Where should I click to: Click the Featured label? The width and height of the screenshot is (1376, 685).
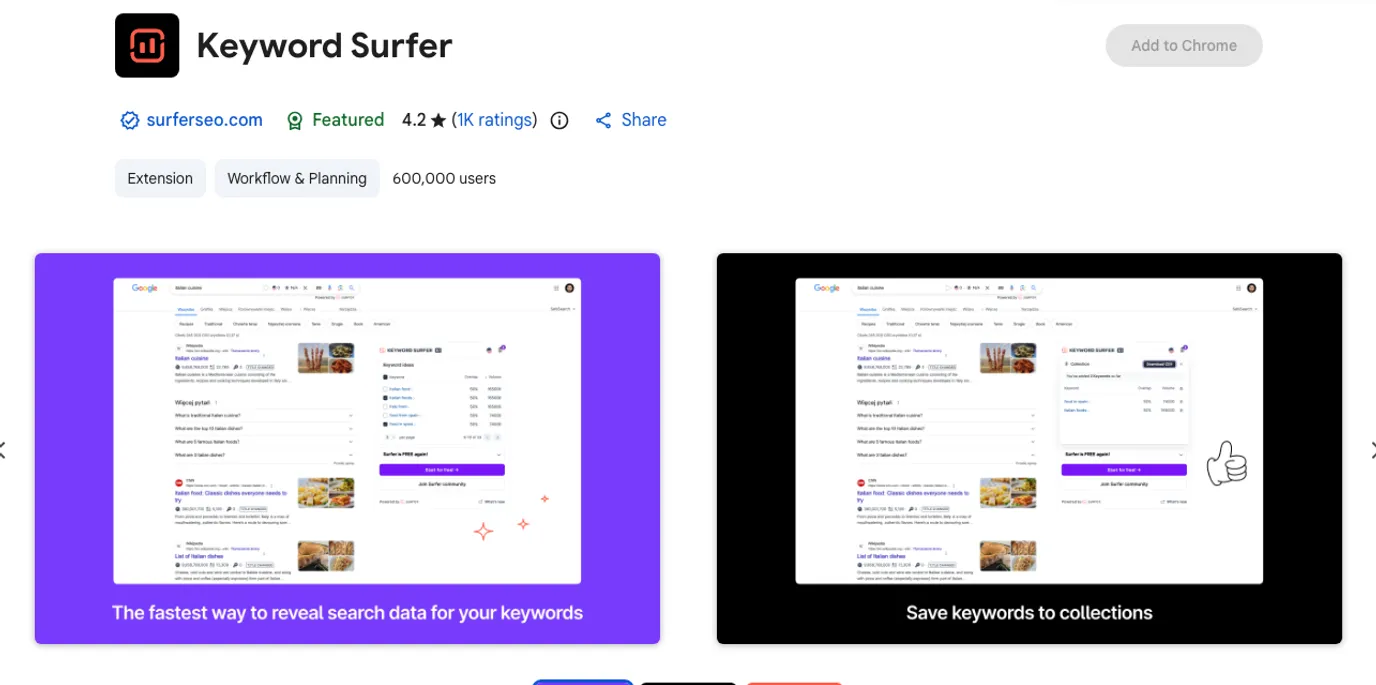pos(348,120)
